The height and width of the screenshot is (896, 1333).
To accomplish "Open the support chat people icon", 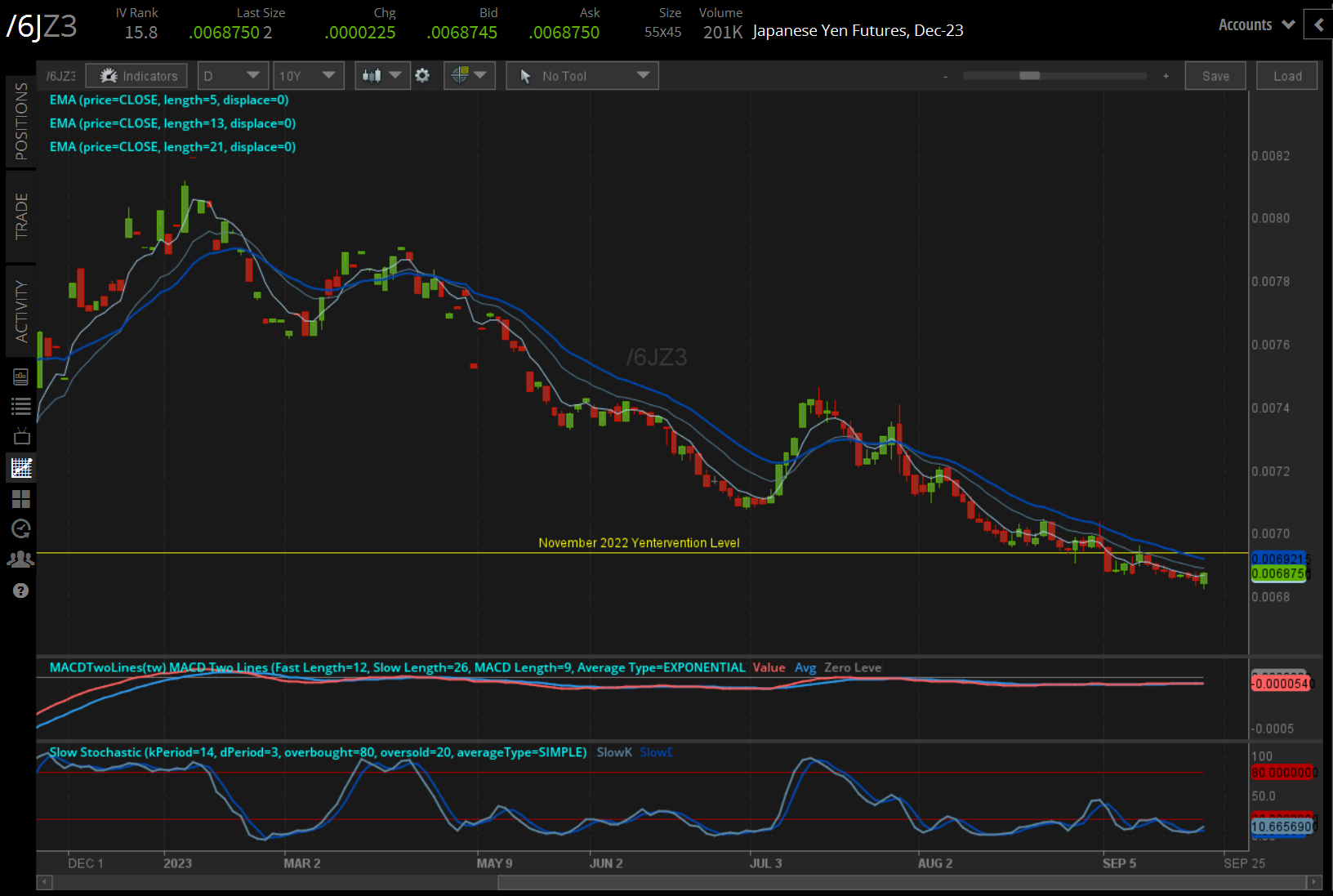I will [21, 559].
